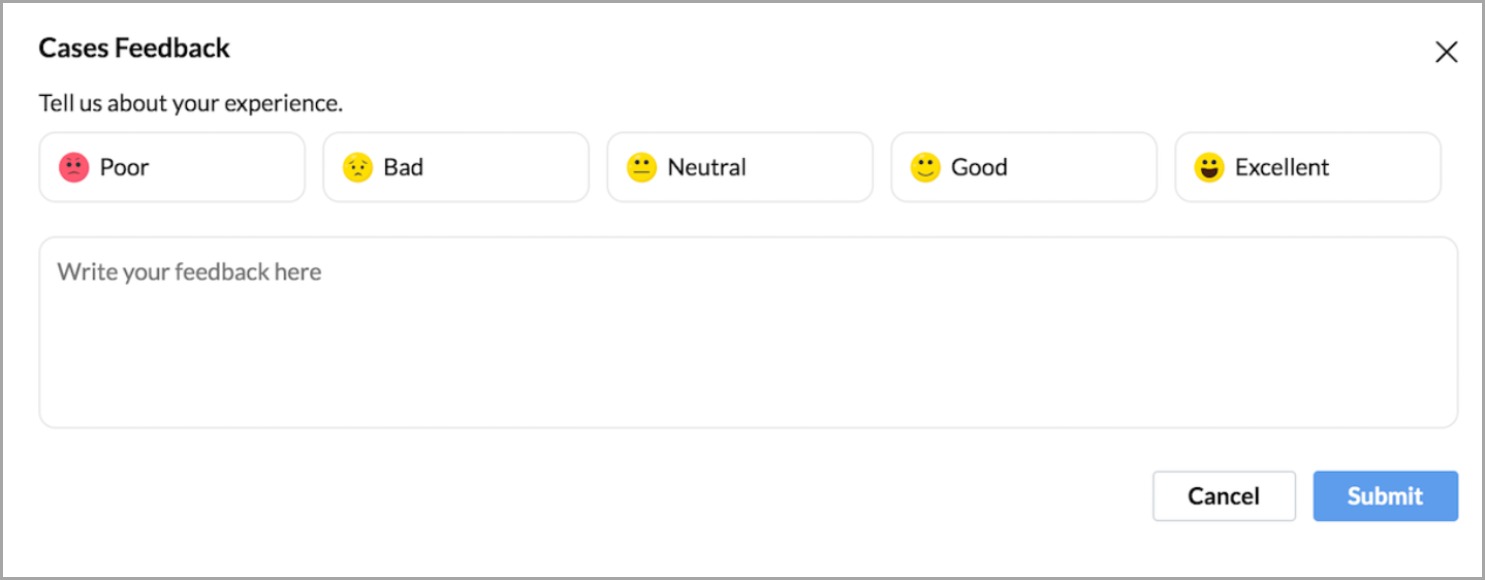
Task: Select the Poor rating option
Action: (x=172, y=167)
